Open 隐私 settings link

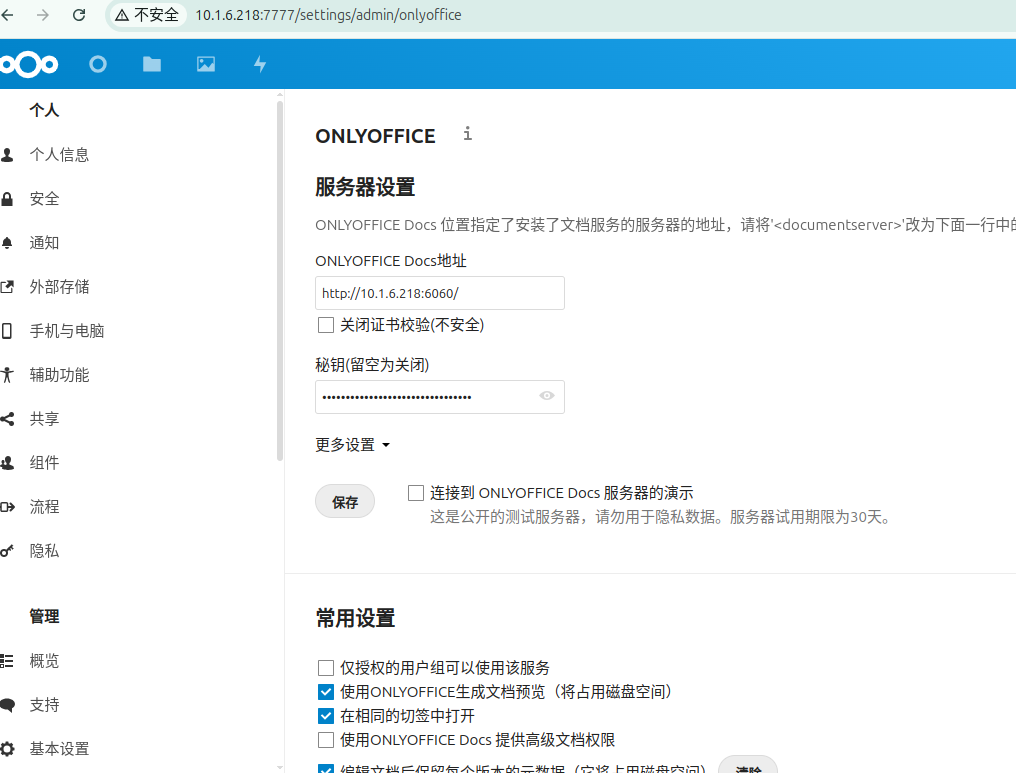44,551
